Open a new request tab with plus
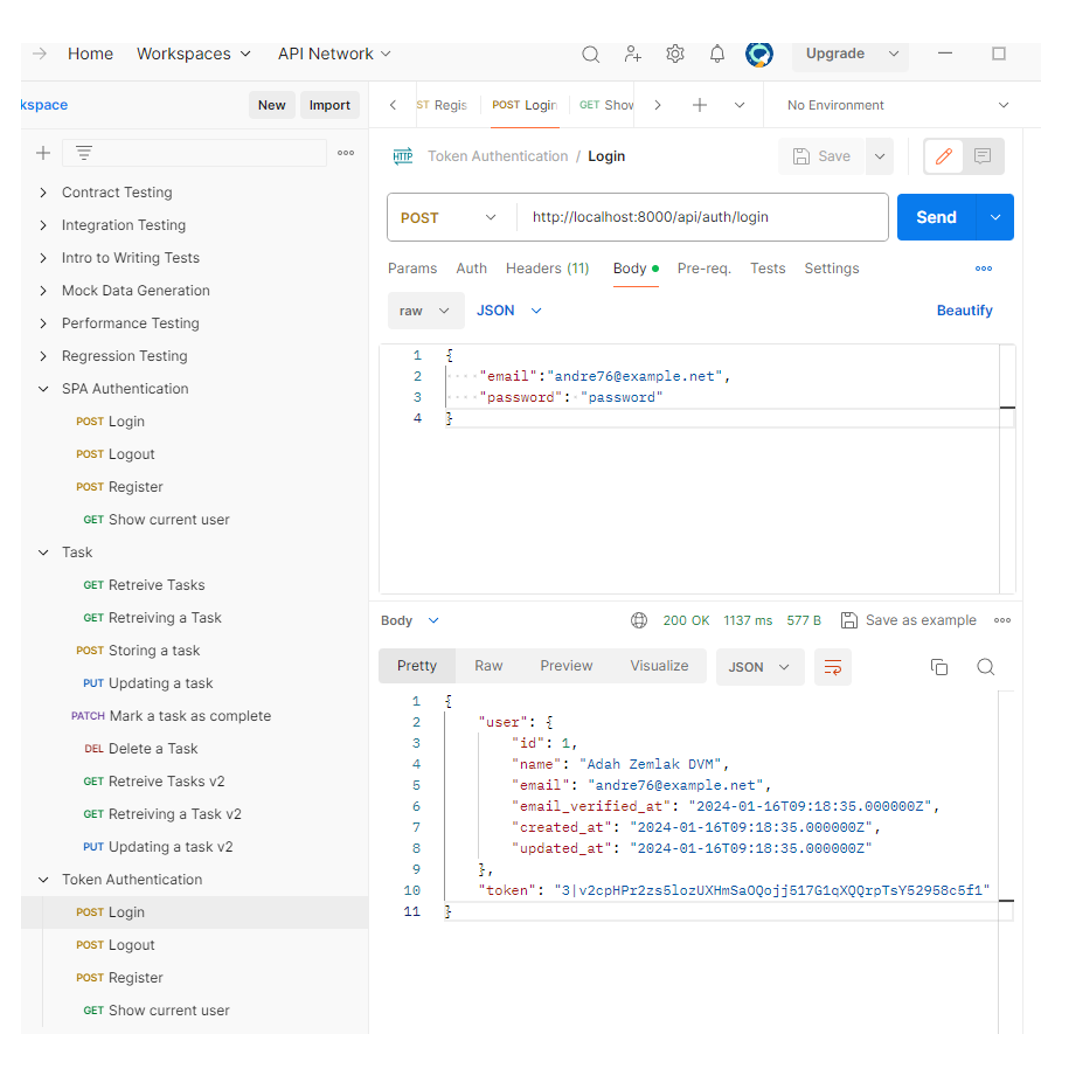1080x1080 pixels. pyautogui.click(x=700, y=105)
